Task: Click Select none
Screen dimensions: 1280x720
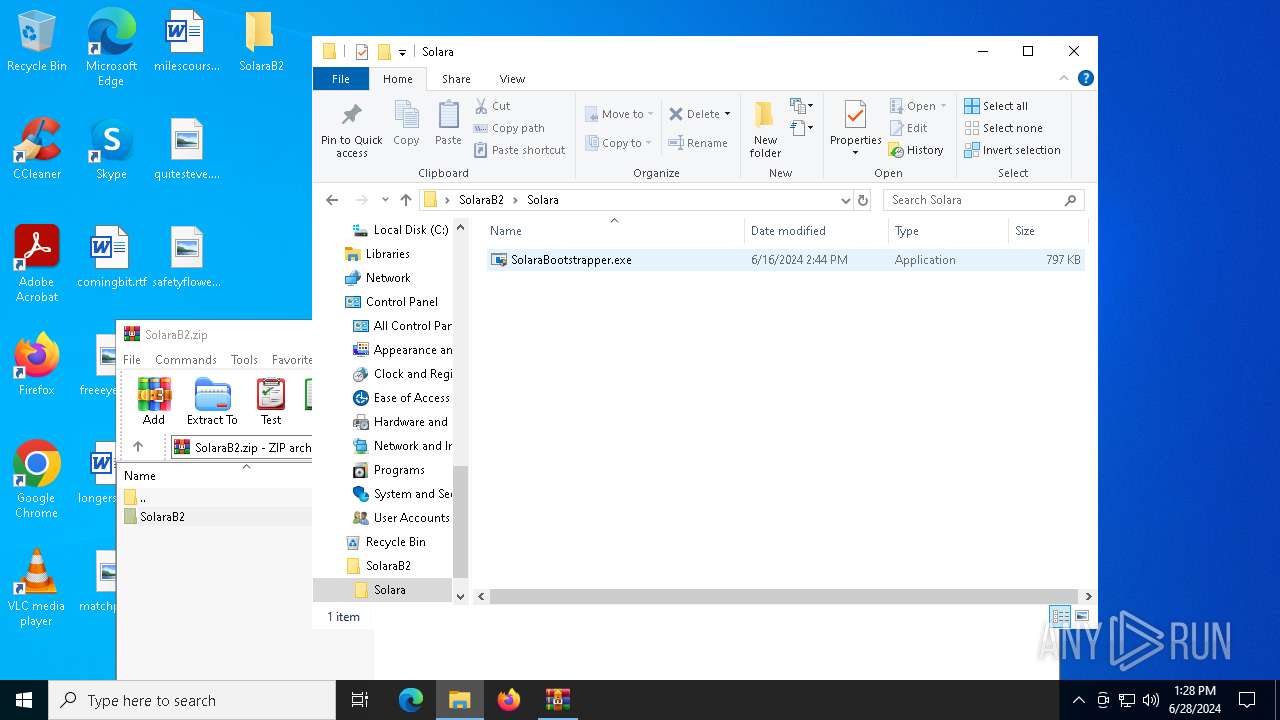Action: coord(1003,128)
